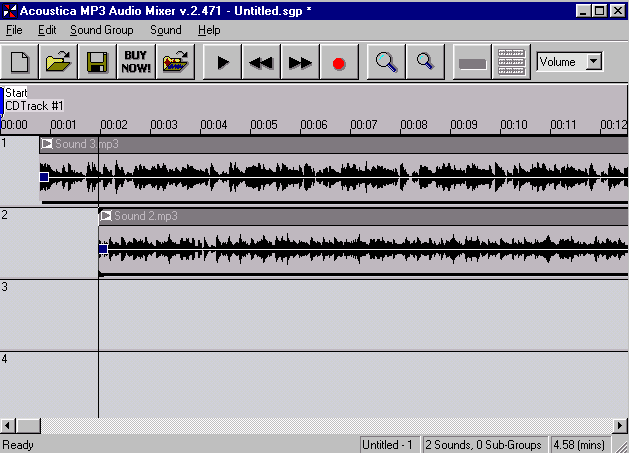The height and width of the screenshot is (453, 629).
Task: Select the Sound 3.mp3 title bar
Action: tap(334, 144)
